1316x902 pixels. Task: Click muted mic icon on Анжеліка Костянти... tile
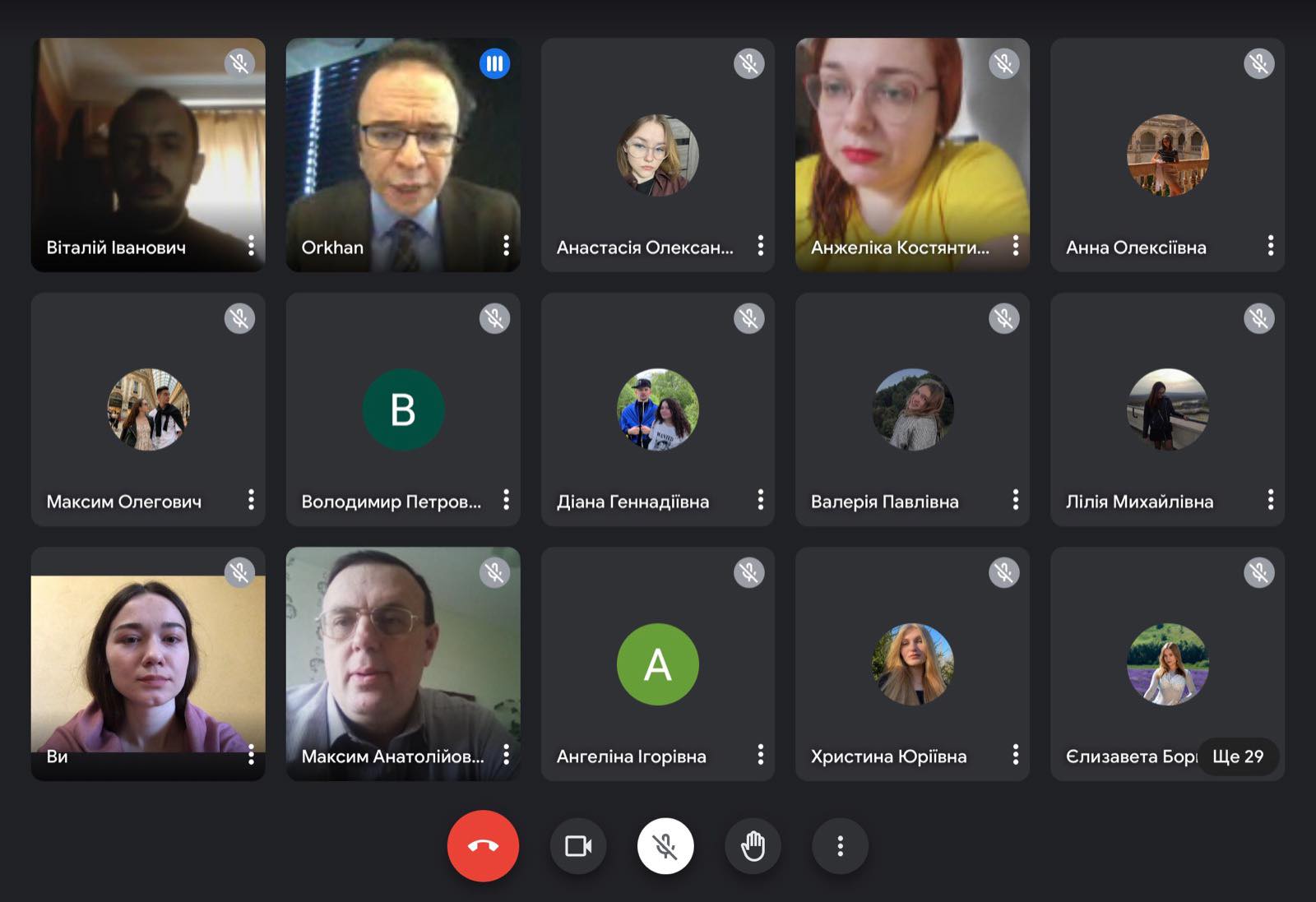1003,63
